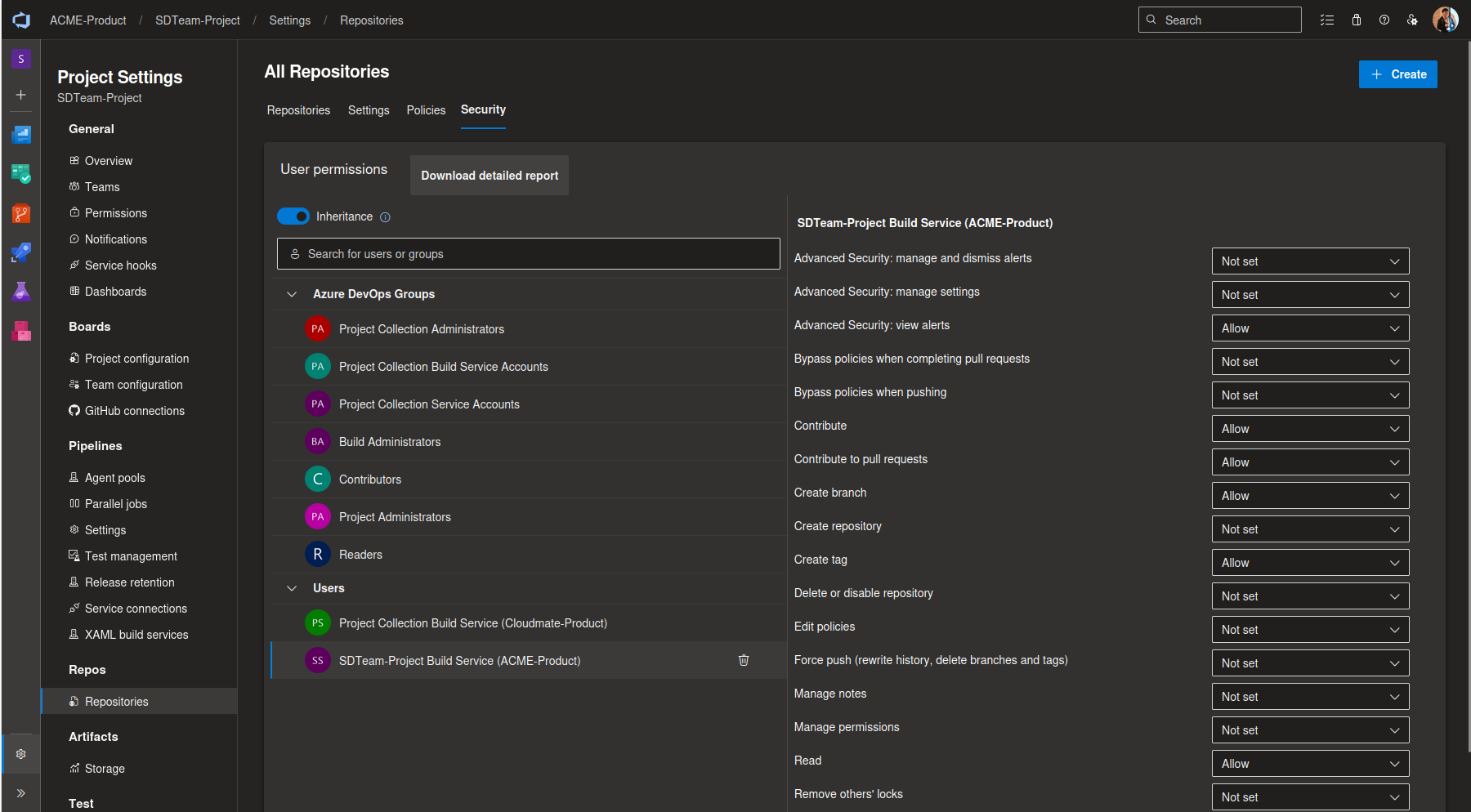
Task: Open Boards from the left icon rail
Action: pos(21,174)
